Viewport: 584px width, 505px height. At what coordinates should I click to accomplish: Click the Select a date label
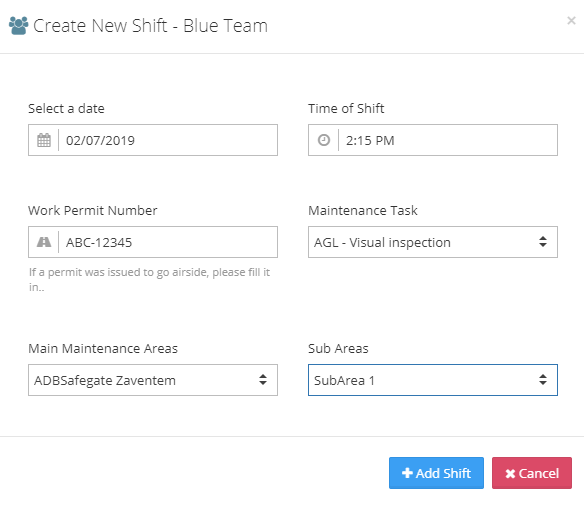pos(66,108)
